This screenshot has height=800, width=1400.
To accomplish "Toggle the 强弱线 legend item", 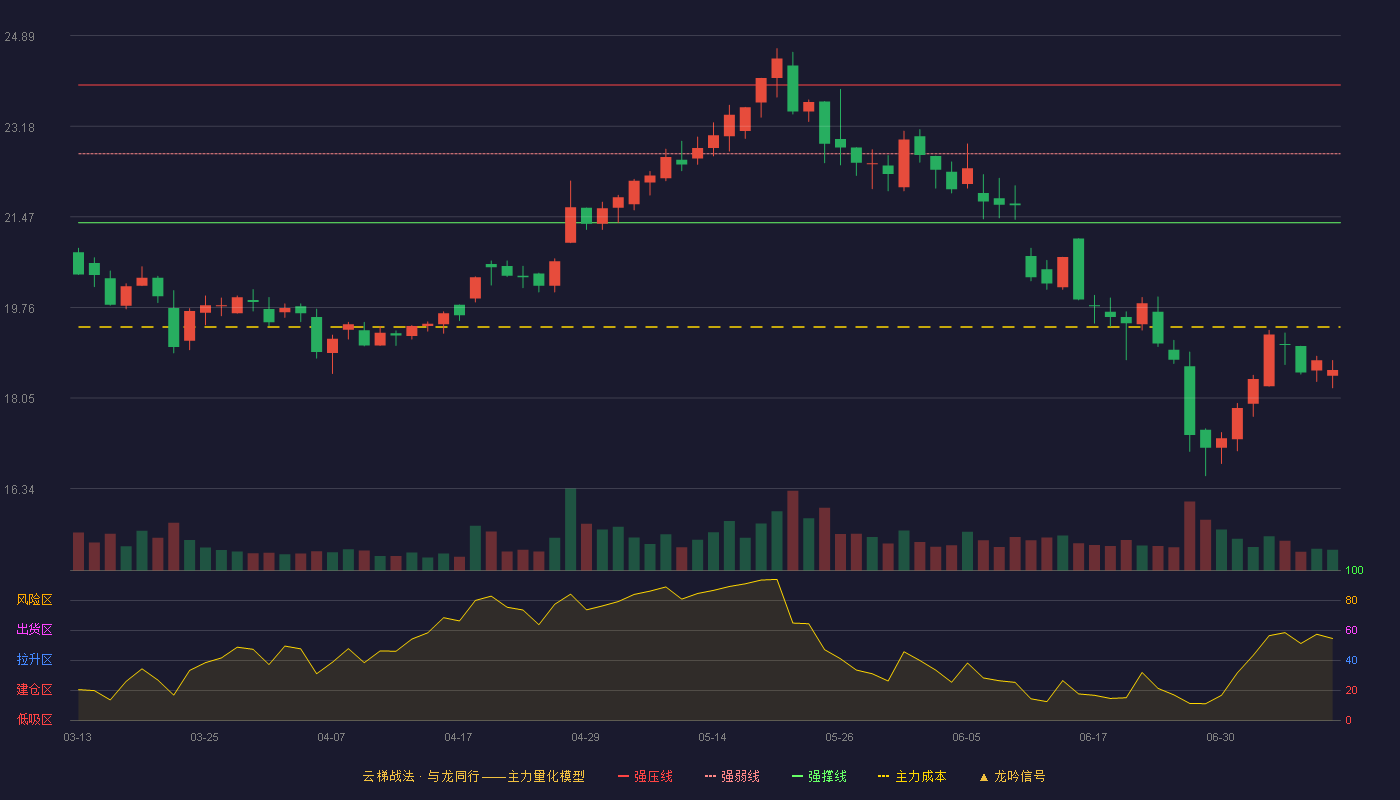I will [x=732, y=776].
